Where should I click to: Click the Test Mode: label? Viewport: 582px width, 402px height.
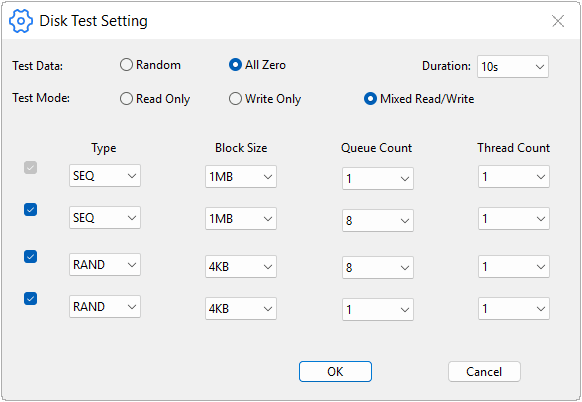(x=41, y=98)
